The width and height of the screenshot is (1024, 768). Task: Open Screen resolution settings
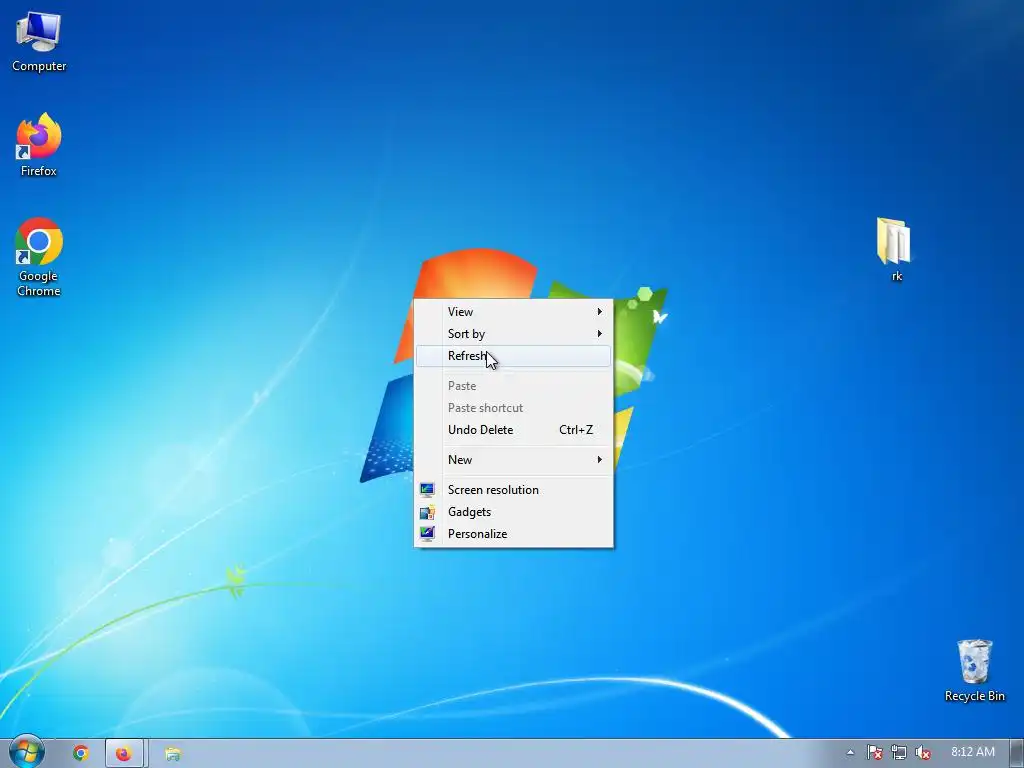(x=513, y=490)
